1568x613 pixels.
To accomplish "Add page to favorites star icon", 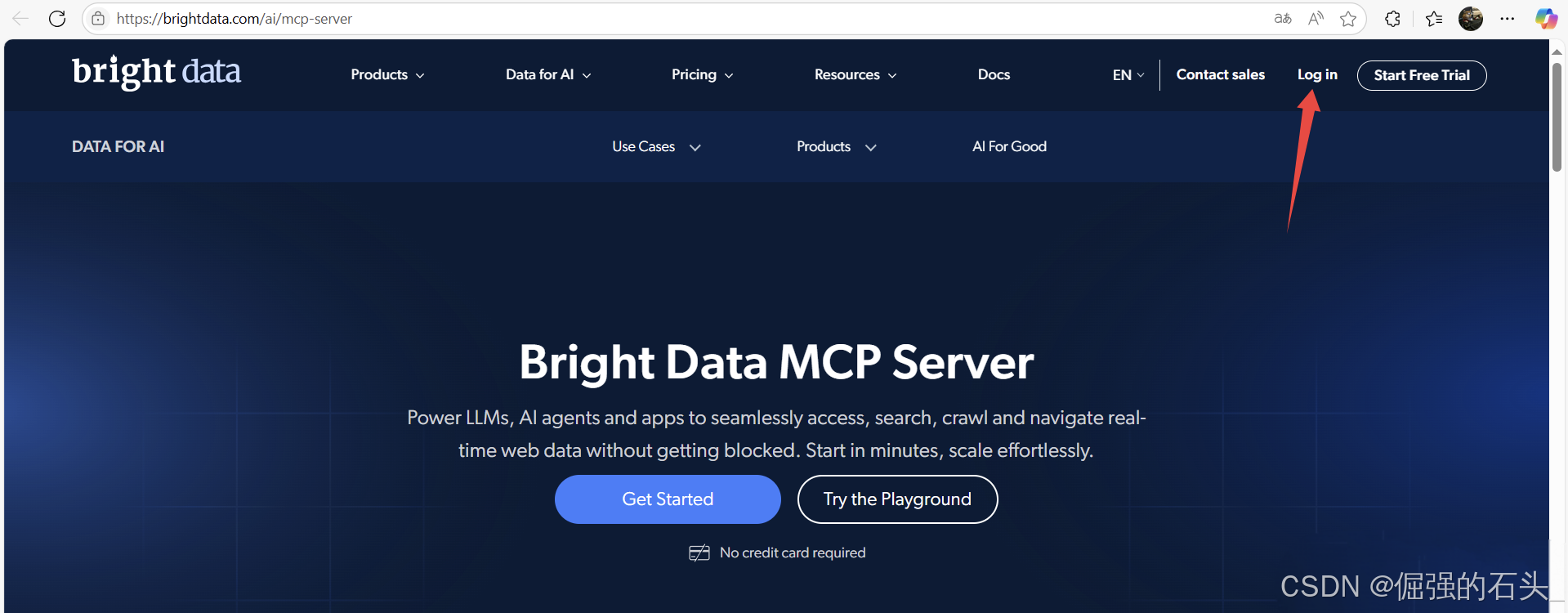I will pyautogui.click(x=1348, y=19).
